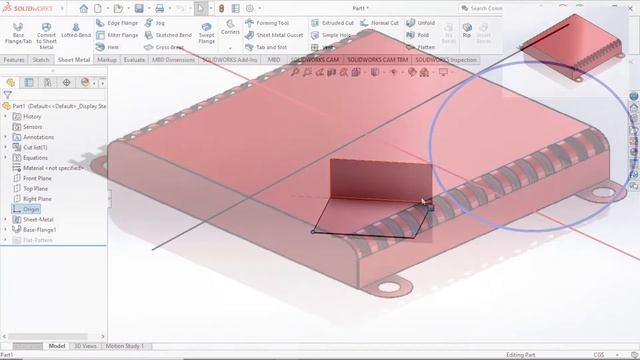Click the Rebuild traffic light icon
This screenshot has width=640, height=360.
(x=221, y=8)
